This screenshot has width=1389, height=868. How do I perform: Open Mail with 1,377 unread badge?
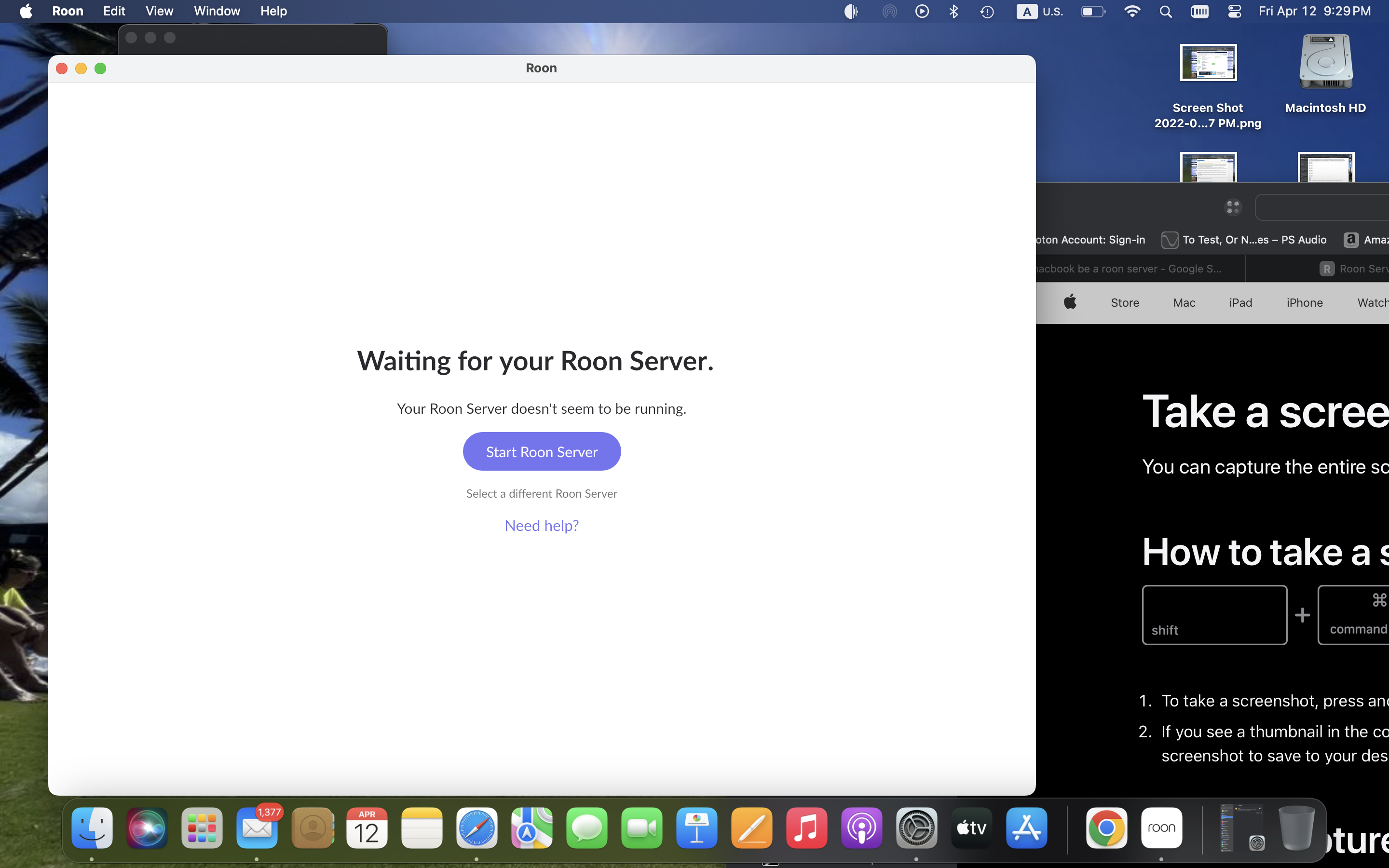tap(257, 828)
